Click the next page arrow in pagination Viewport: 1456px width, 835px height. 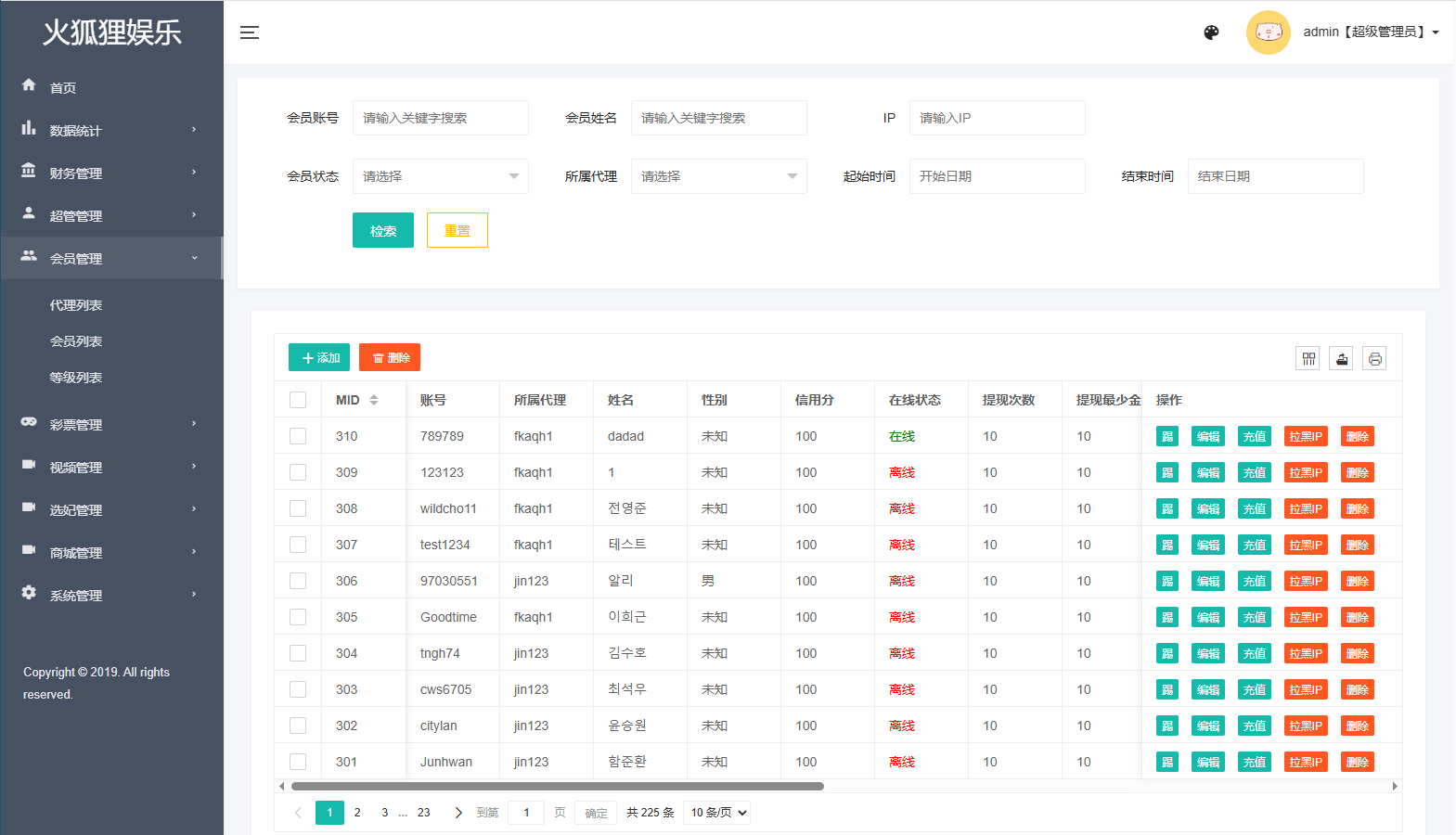point(458,813)
